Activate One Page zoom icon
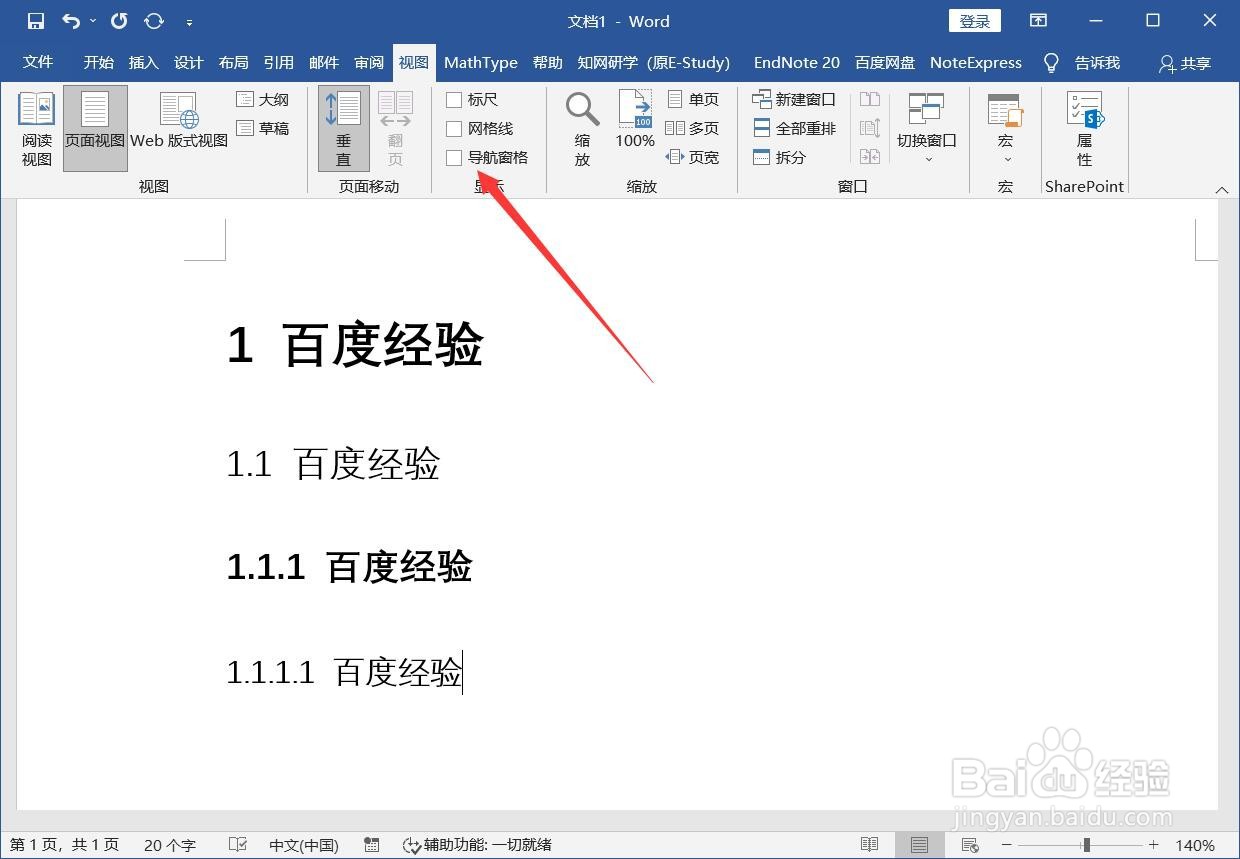The image size is (1240, 859). coord(696,98)
